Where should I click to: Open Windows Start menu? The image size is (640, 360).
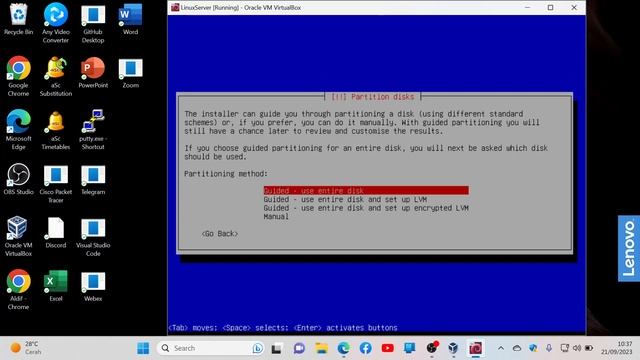(143, 348)
